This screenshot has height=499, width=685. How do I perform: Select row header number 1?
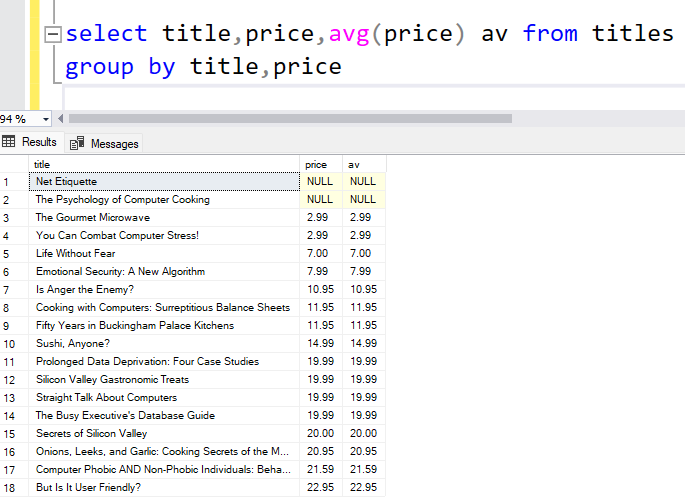[x=14, y=182]
